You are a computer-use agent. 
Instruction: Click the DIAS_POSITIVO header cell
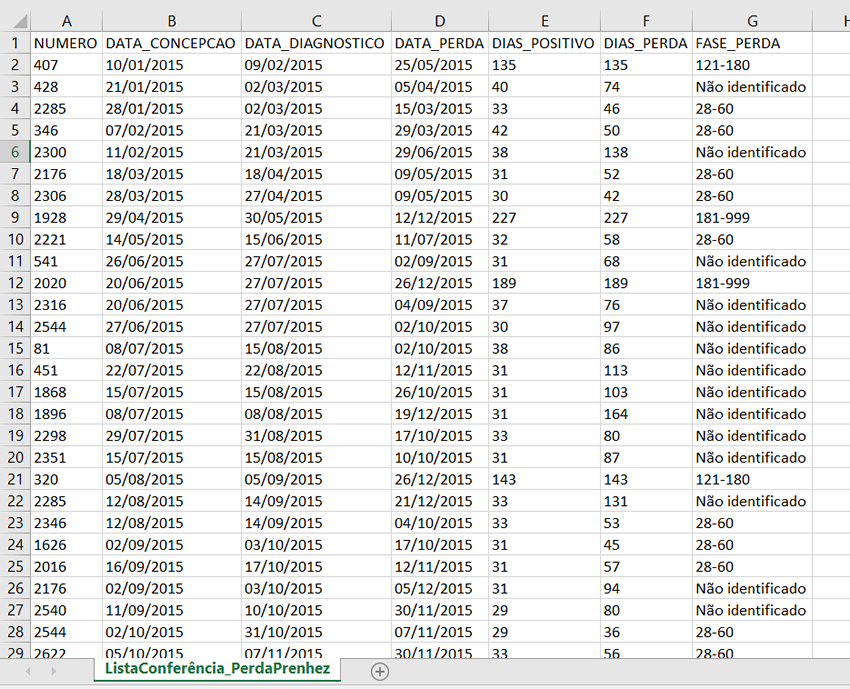544,43
